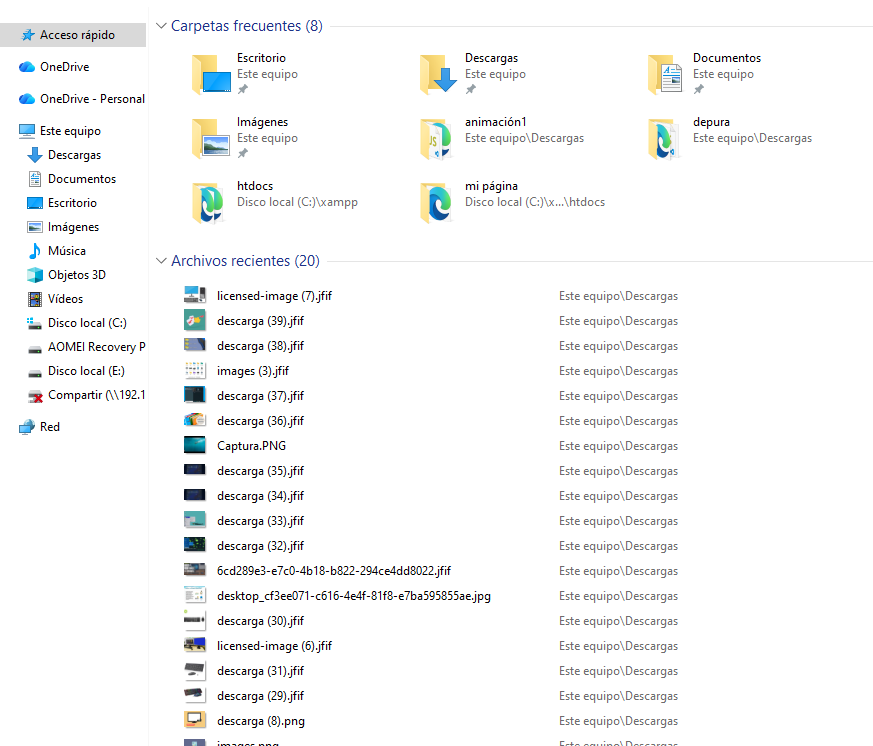This screenshot has width=873, height=746.
Task: Select Objetos 3D in sidebar
Action: [77, 275]
